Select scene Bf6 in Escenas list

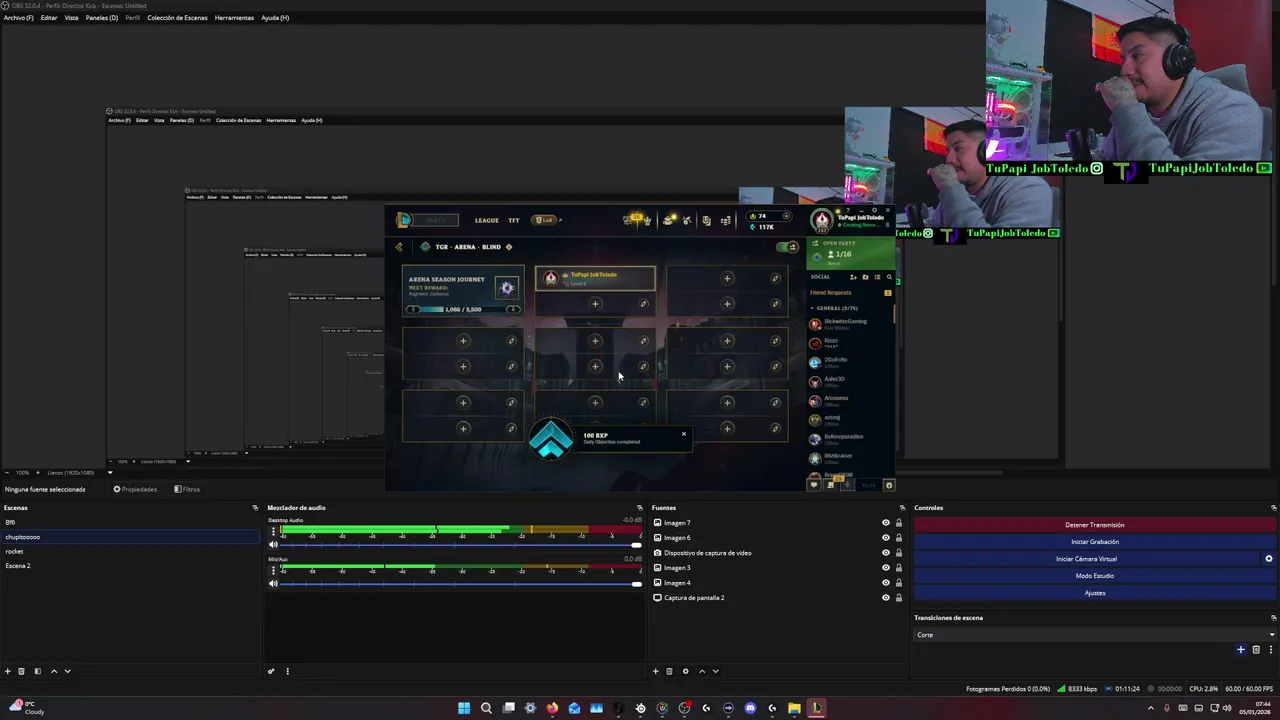130,522
